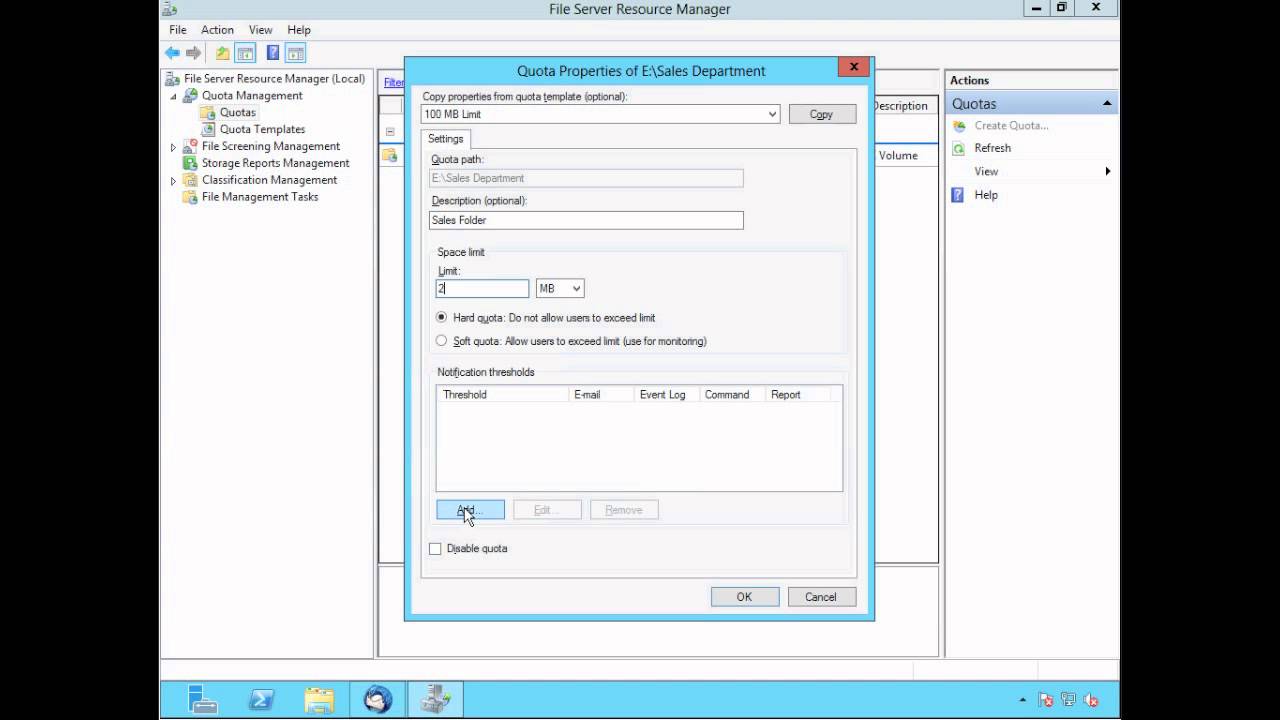This screenshot has height=720, width=1280.
Task: Toggle the Show/Hide Action Pane toolbar icon
Action: click(x=296, y=53)
